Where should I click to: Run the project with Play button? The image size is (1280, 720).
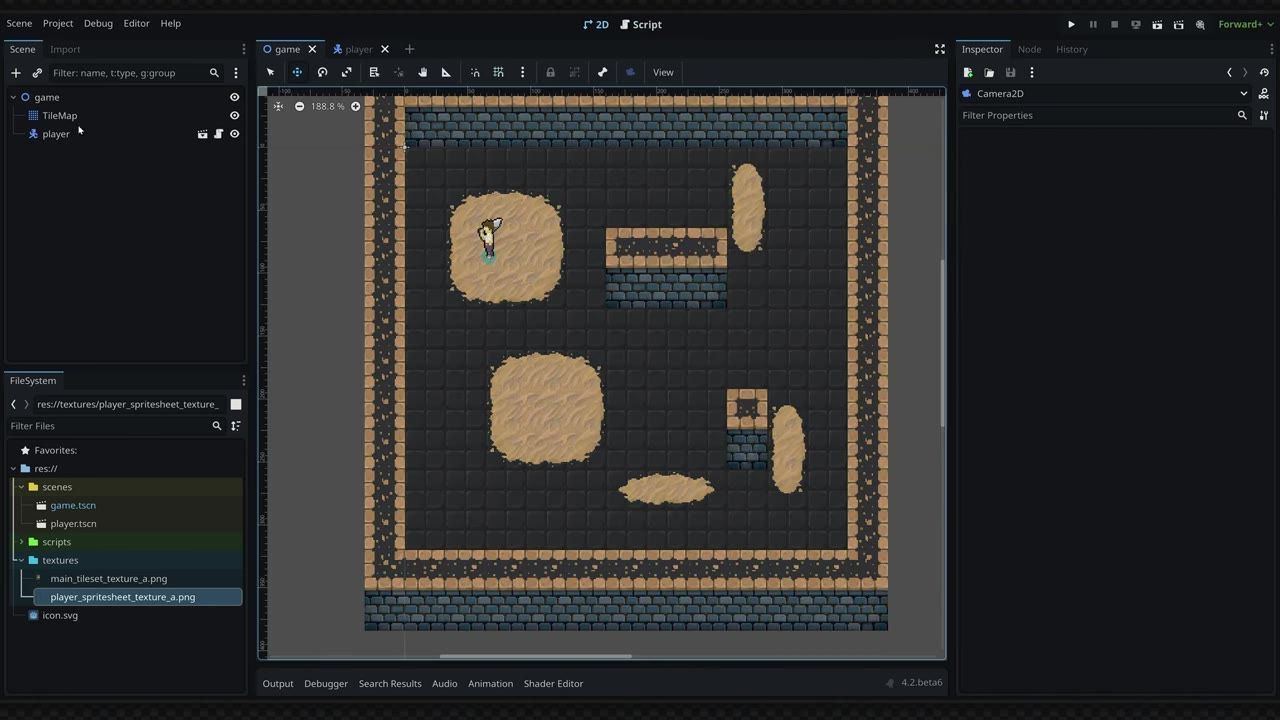(x=1071, y=24)
